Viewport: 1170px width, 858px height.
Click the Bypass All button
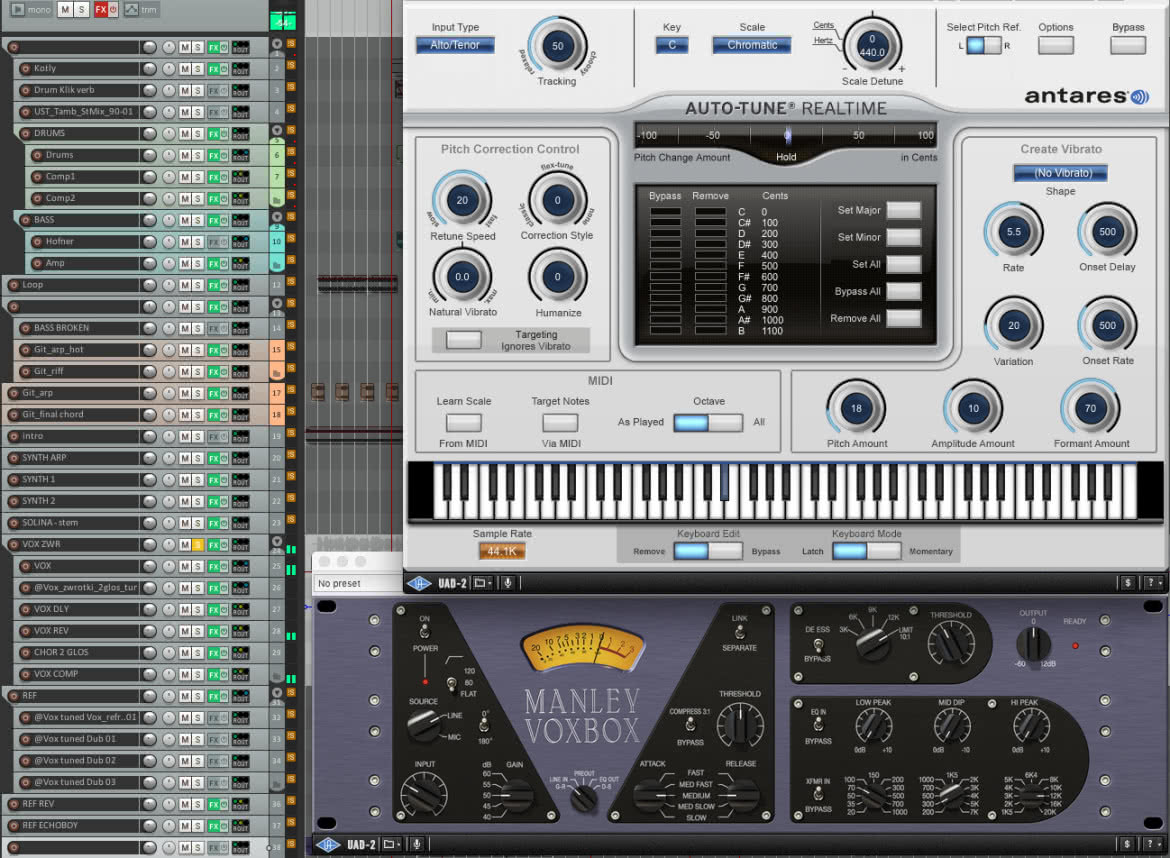click(904, 292)
